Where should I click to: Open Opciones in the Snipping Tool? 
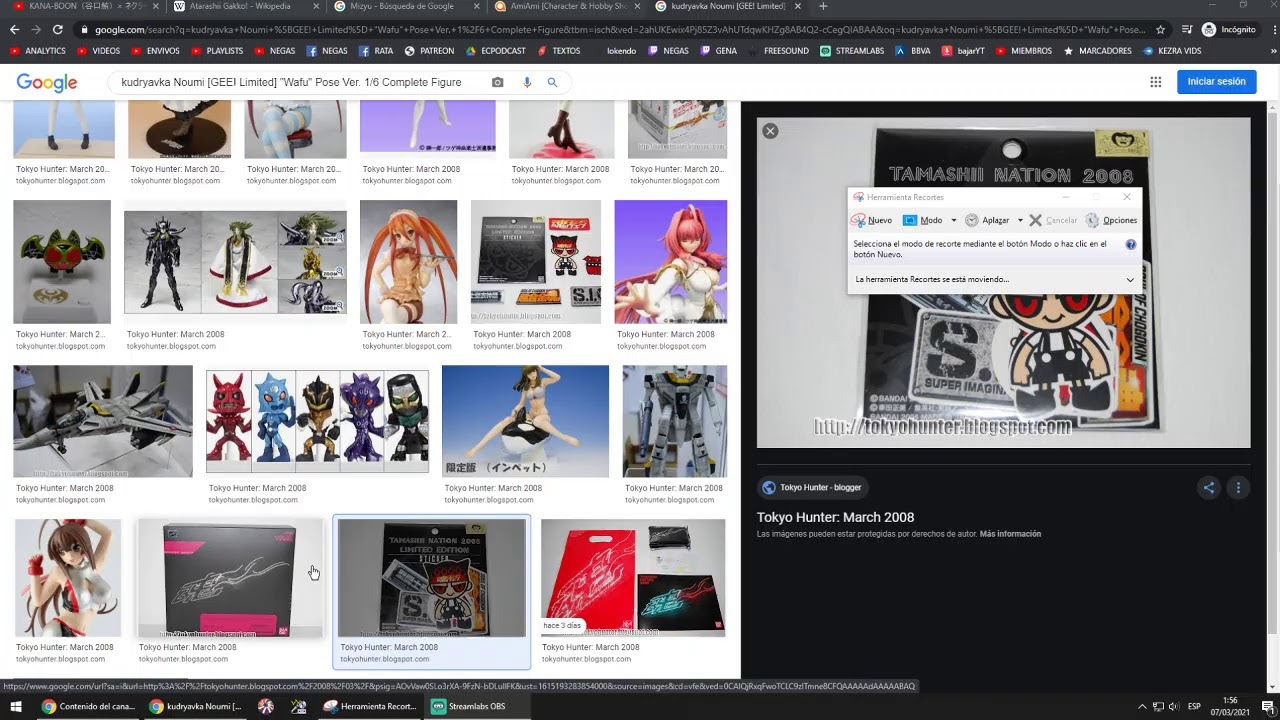coord(1111,220)
